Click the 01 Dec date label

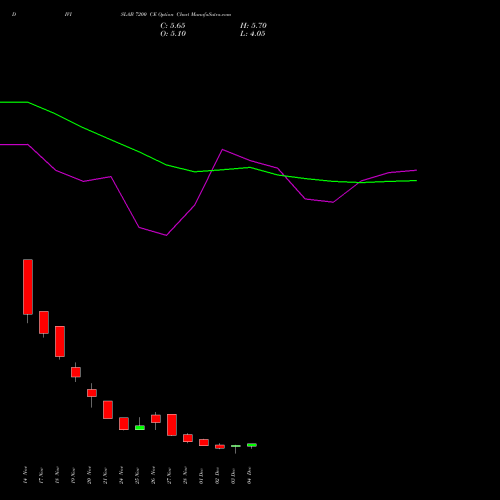click(x=201, y=475)
